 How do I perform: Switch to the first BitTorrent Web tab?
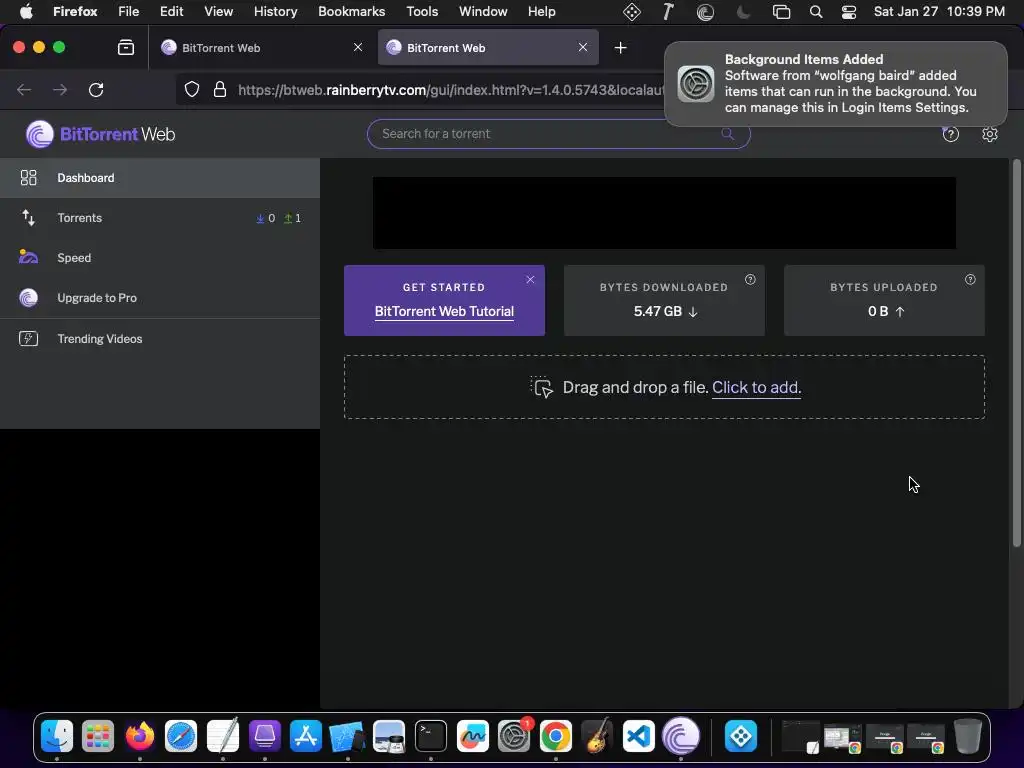[x=262, y=48]
